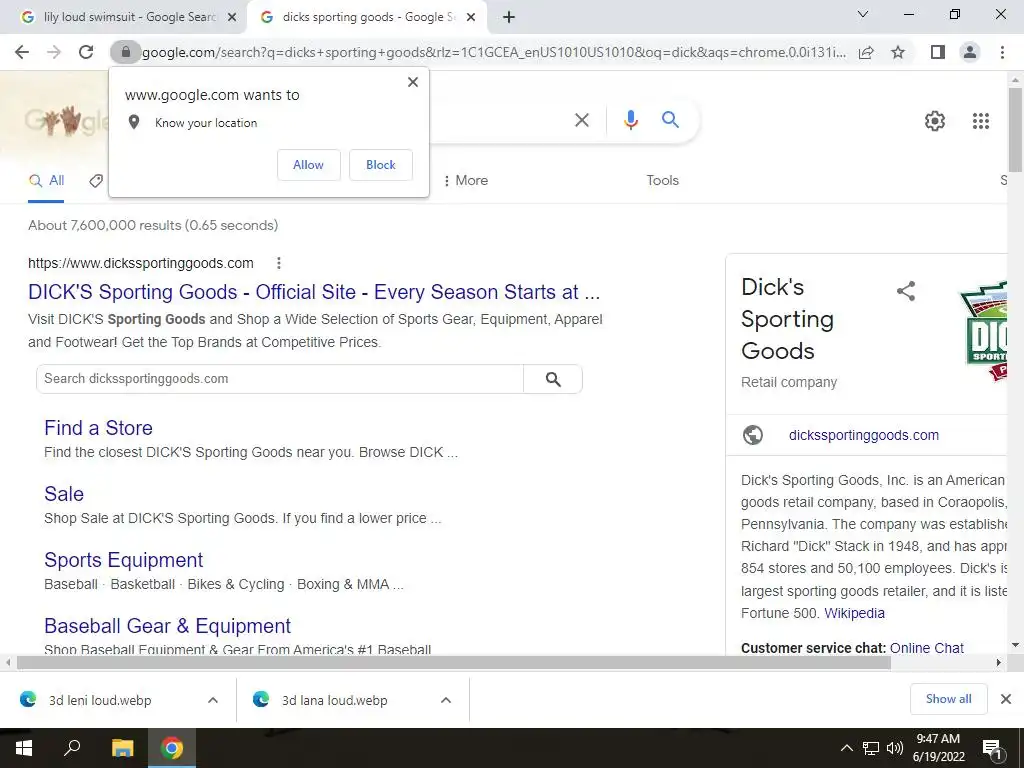The width and height of the screenshot is (1024, 768).
Task: Click the blue Google search magnifier
Action: pos(670,120)
